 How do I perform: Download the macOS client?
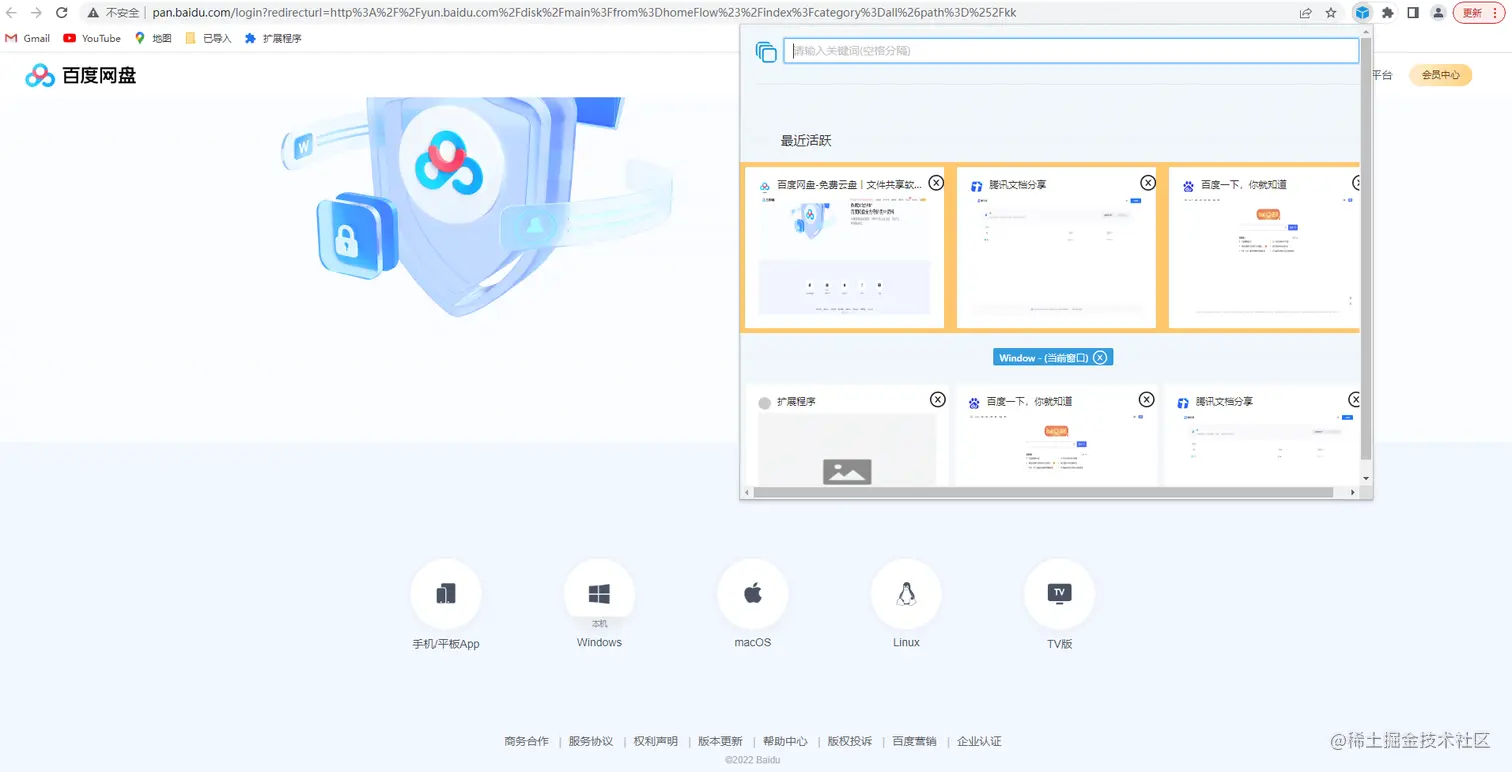click(x=753, y=594)
